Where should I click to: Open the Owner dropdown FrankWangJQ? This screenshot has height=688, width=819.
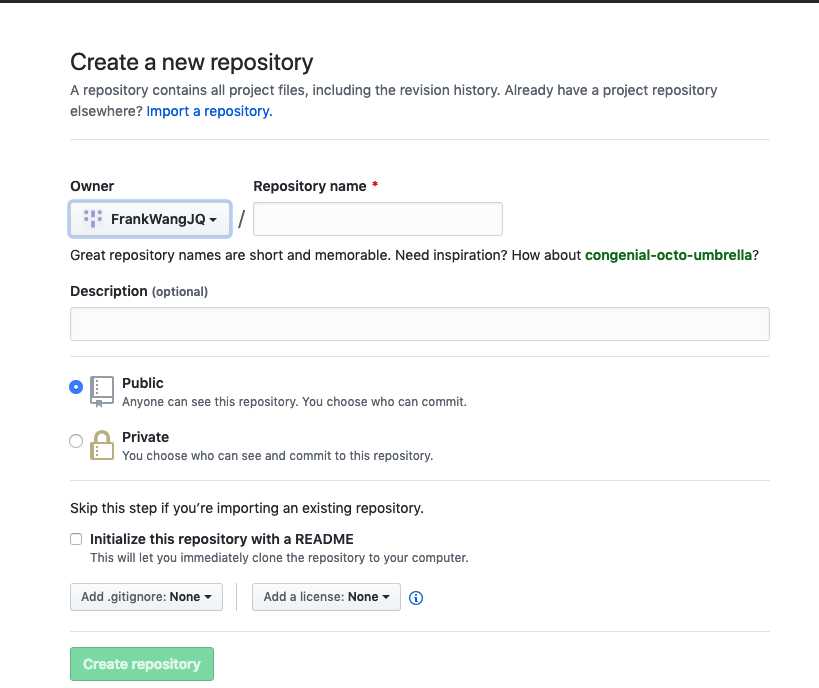point(150,219)
